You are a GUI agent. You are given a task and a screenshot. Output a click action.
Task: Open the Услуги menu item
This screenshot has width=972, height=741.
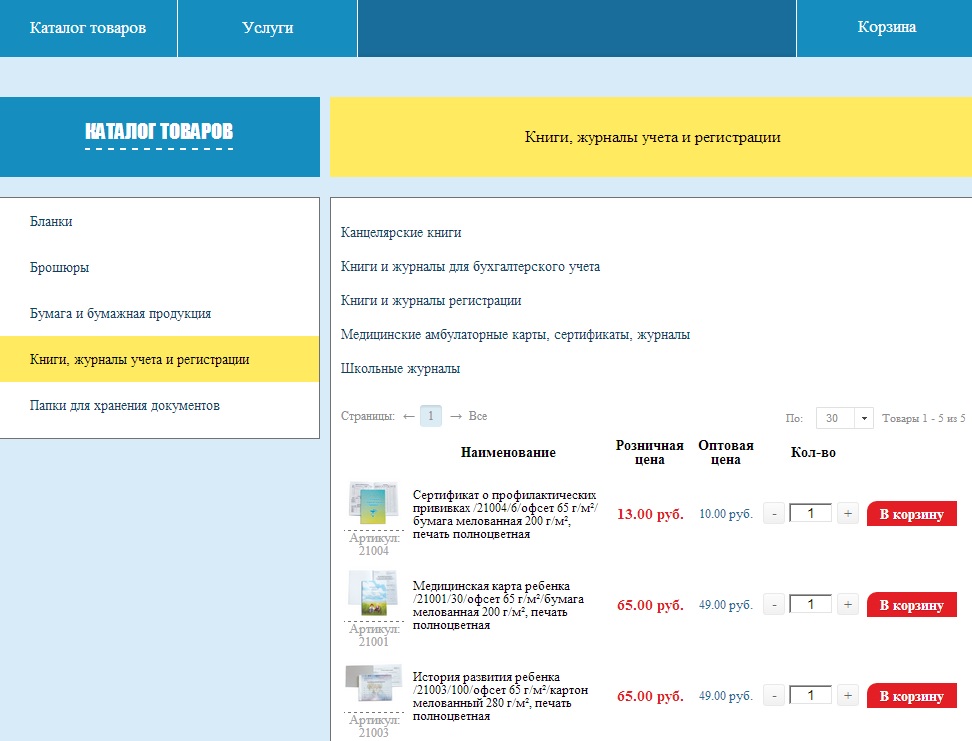[267, 28]
